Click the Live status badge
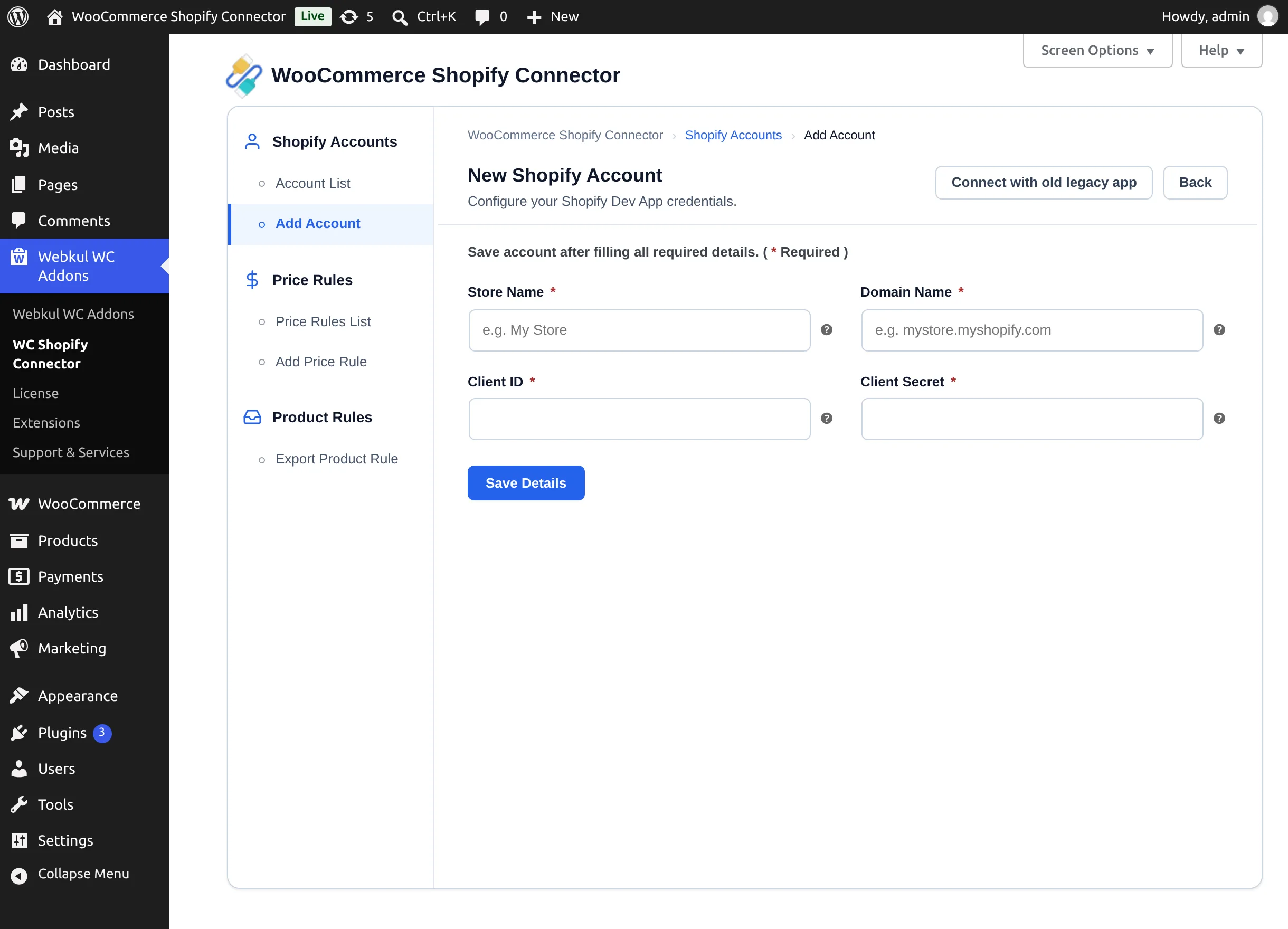Screen dimensions: 1288x929 (x=312, y=16)
